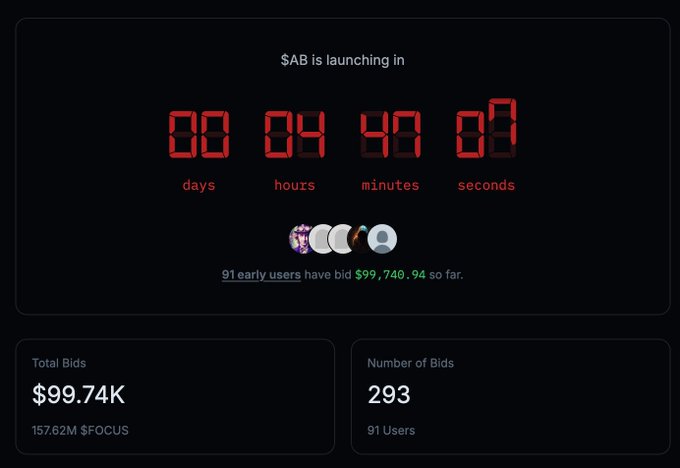Viewport: 680px width, 468px height.
Task: Click the "91 Users" subtext
Action: (x=391, y=430)
